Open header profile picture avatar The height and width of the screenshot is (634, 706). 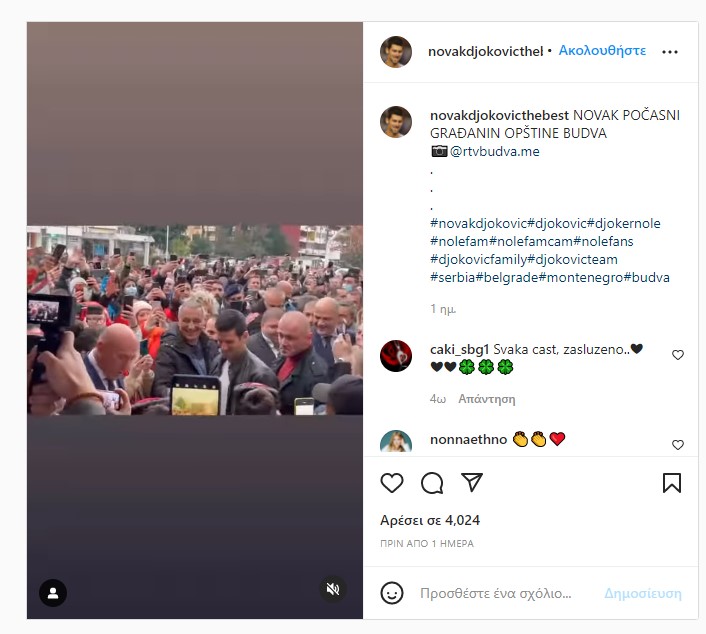[396, 52]
